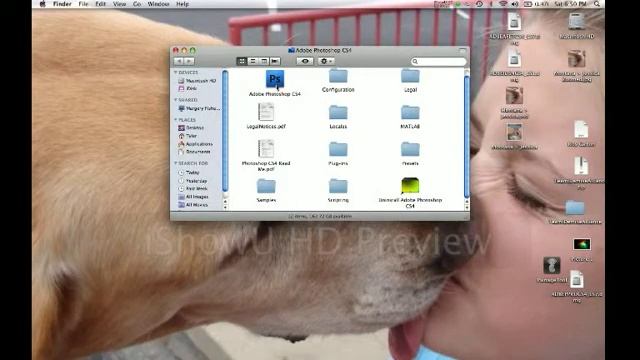Open the Go menu

(137, 4)
